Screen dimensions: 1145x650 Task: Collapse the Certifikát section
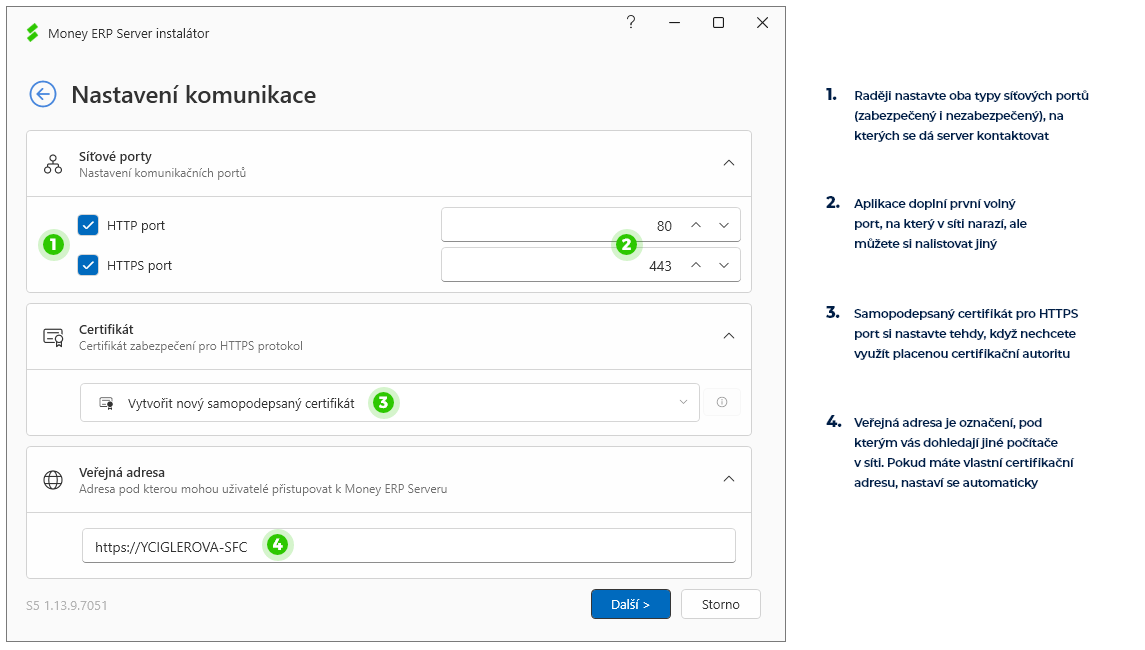(729, 336)
